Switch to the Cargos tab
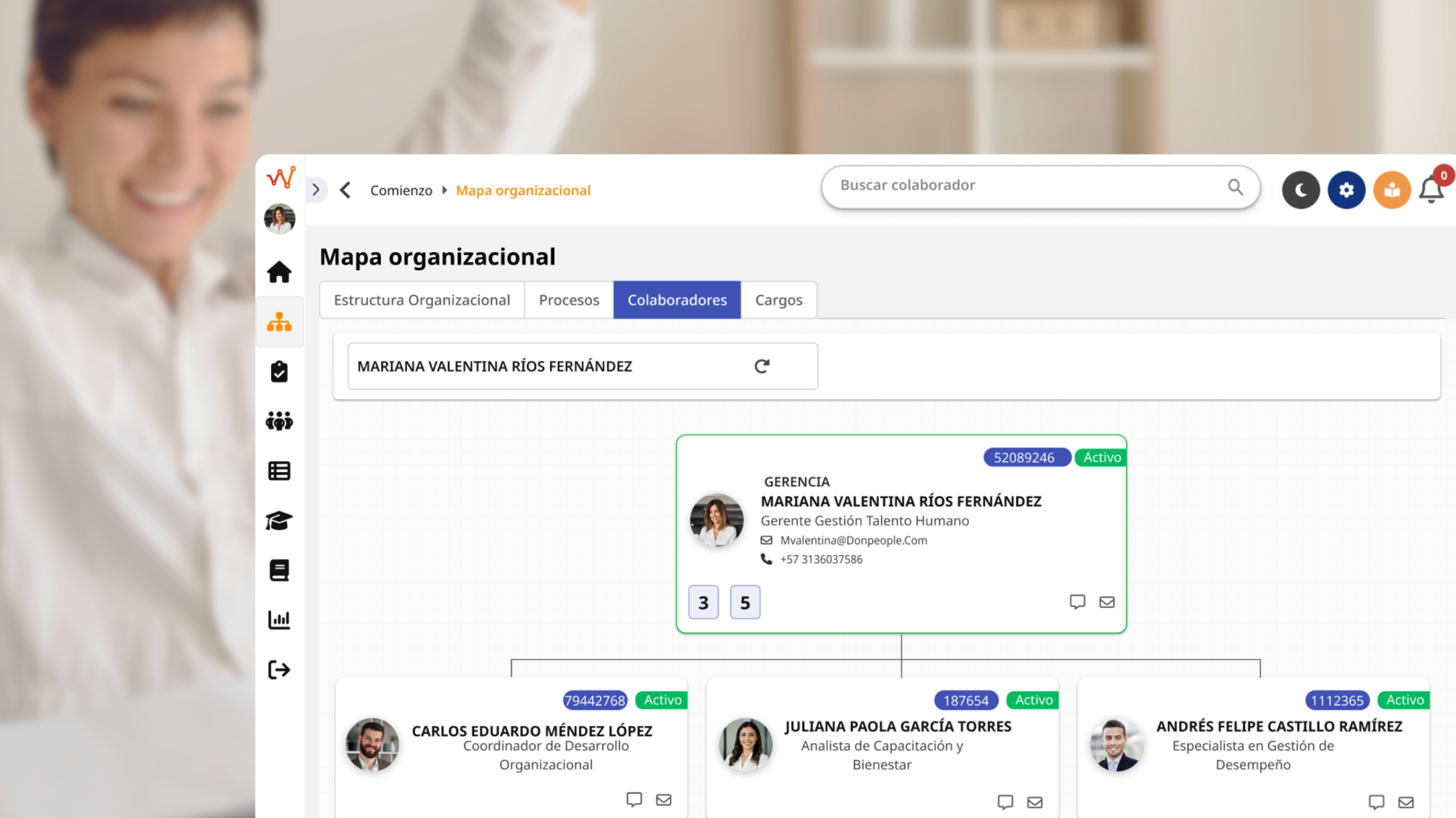The height and width of the screenshot is (818, 1456). [778, 300]
